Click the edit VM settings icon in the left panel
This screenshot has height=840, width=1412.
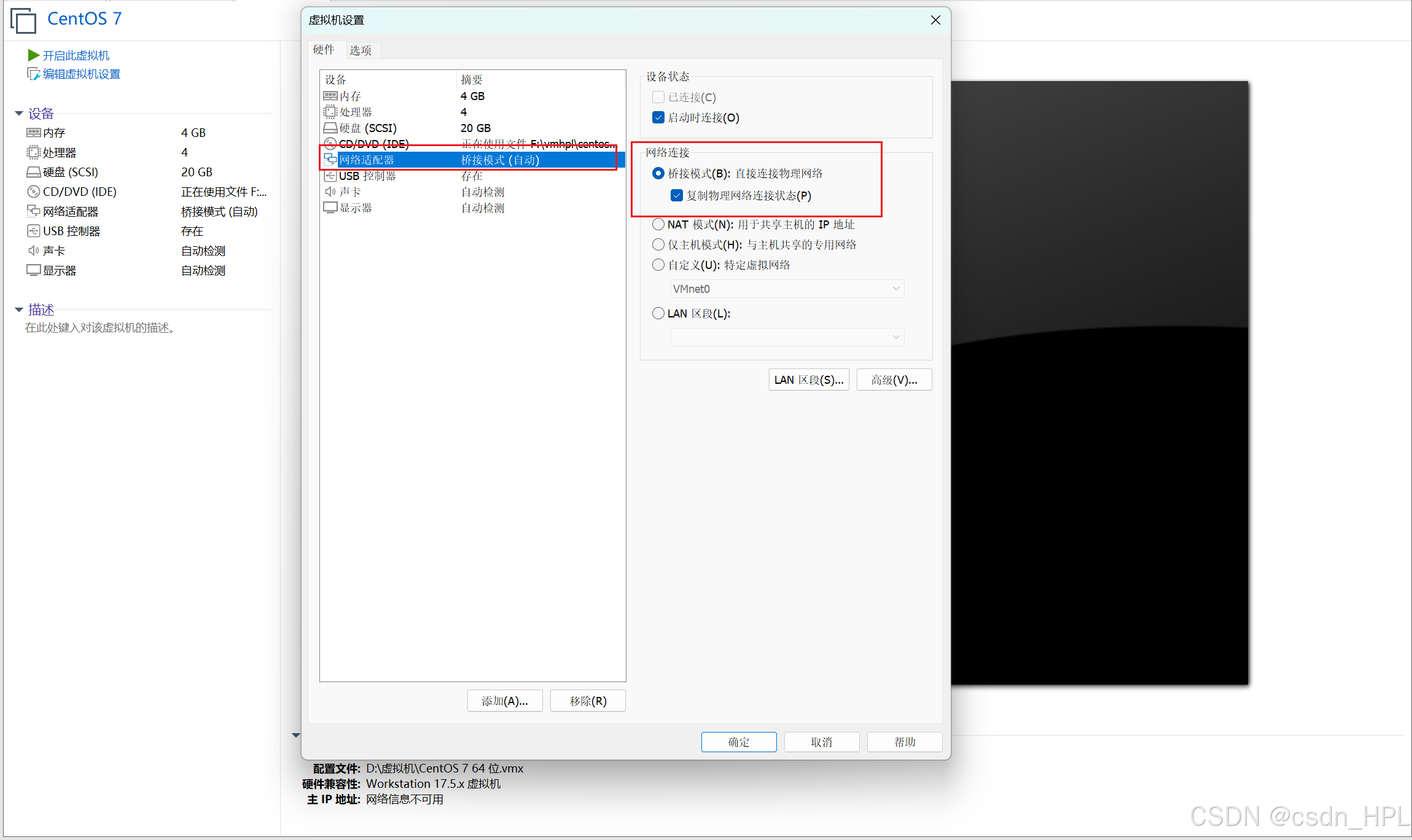click(x=33, y=74)
